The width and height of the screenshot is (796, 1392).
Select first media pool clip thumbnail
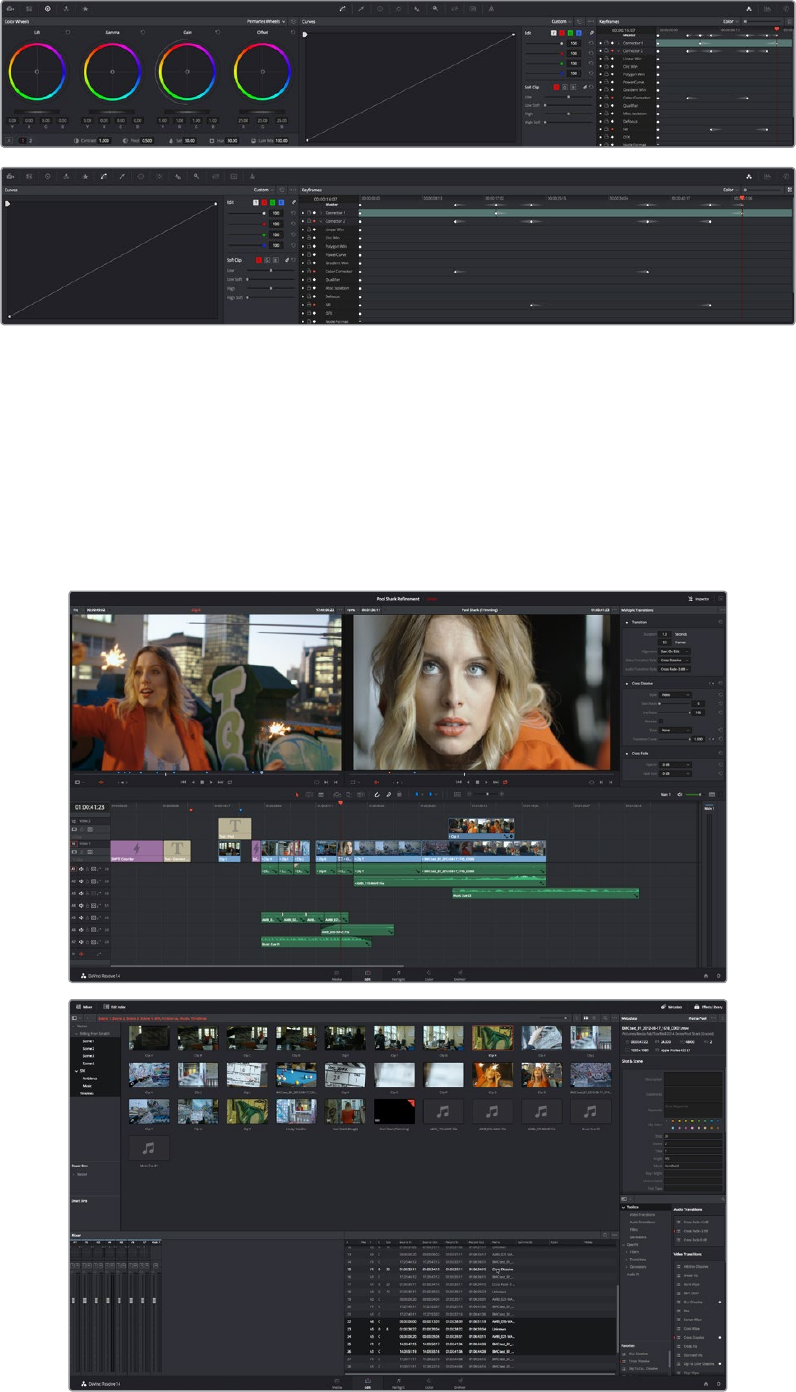(149, 1038)
